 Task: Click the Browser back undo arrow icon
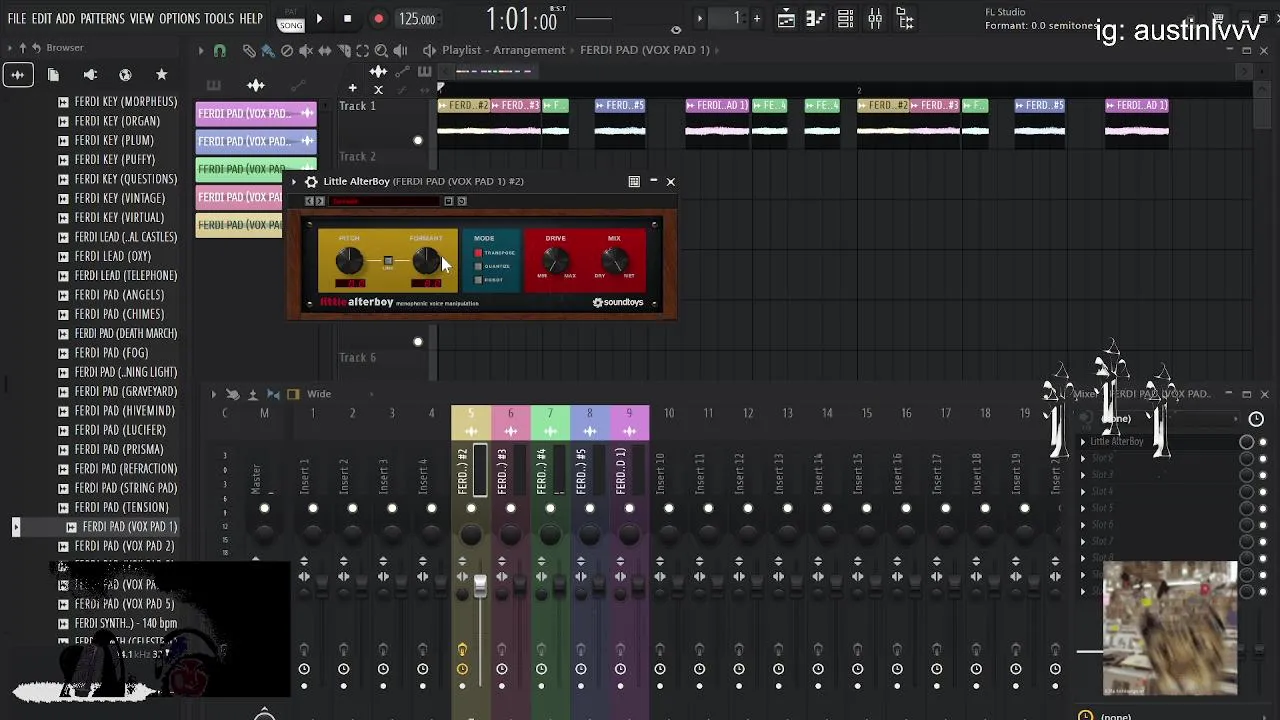[x=36, y=48]
